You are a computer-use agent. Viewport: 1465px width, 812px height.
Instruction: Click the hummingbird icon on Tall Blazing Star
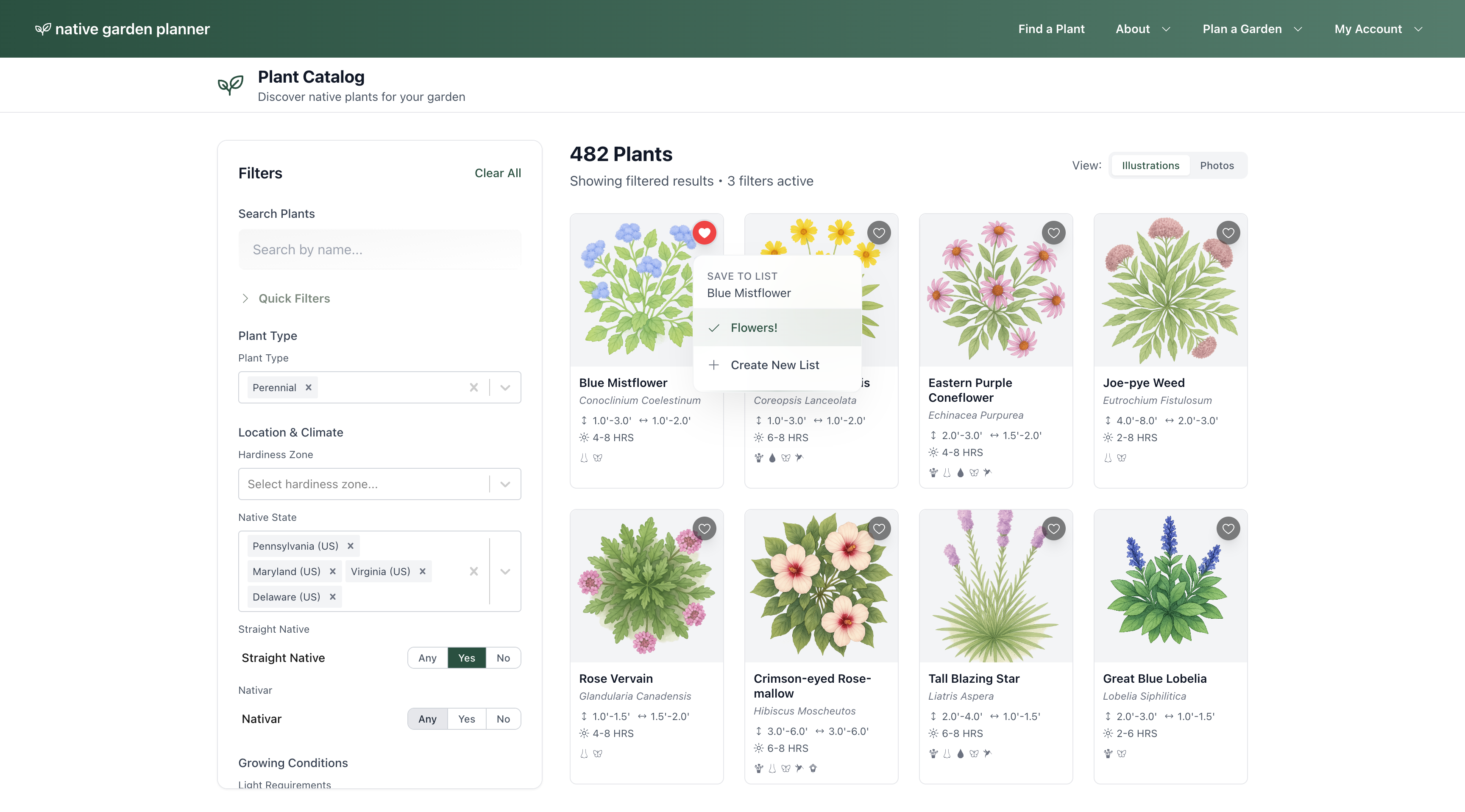[987, 754]
